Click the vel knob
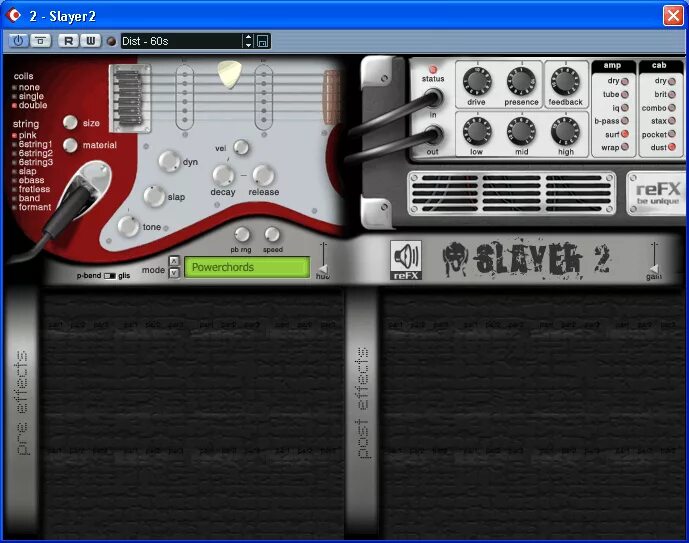 (x=241, y=148)
